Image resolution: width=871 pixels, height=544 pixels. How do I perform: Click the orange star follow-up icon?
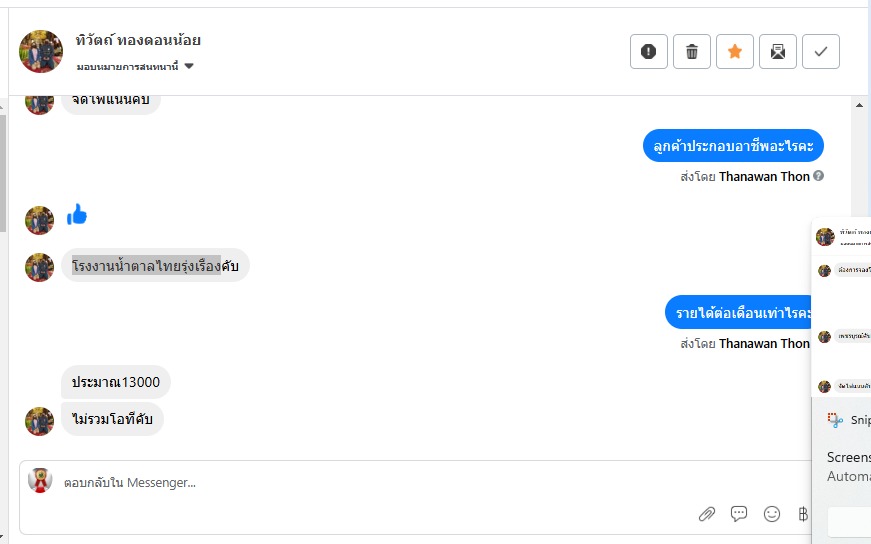[735, 52]
